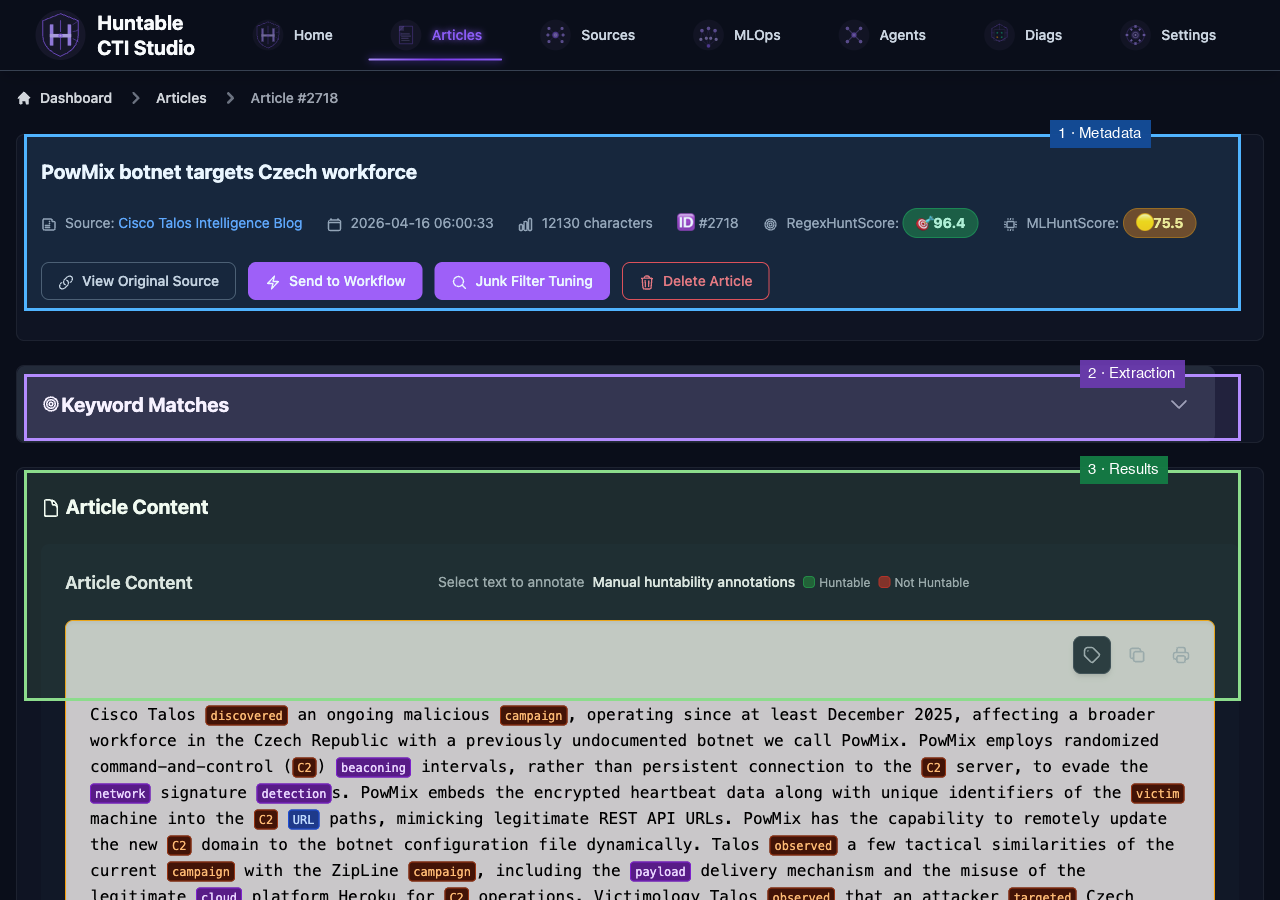Screen dimensions: 1280x900
Task: Open the Diags page
Action: 1024,35
